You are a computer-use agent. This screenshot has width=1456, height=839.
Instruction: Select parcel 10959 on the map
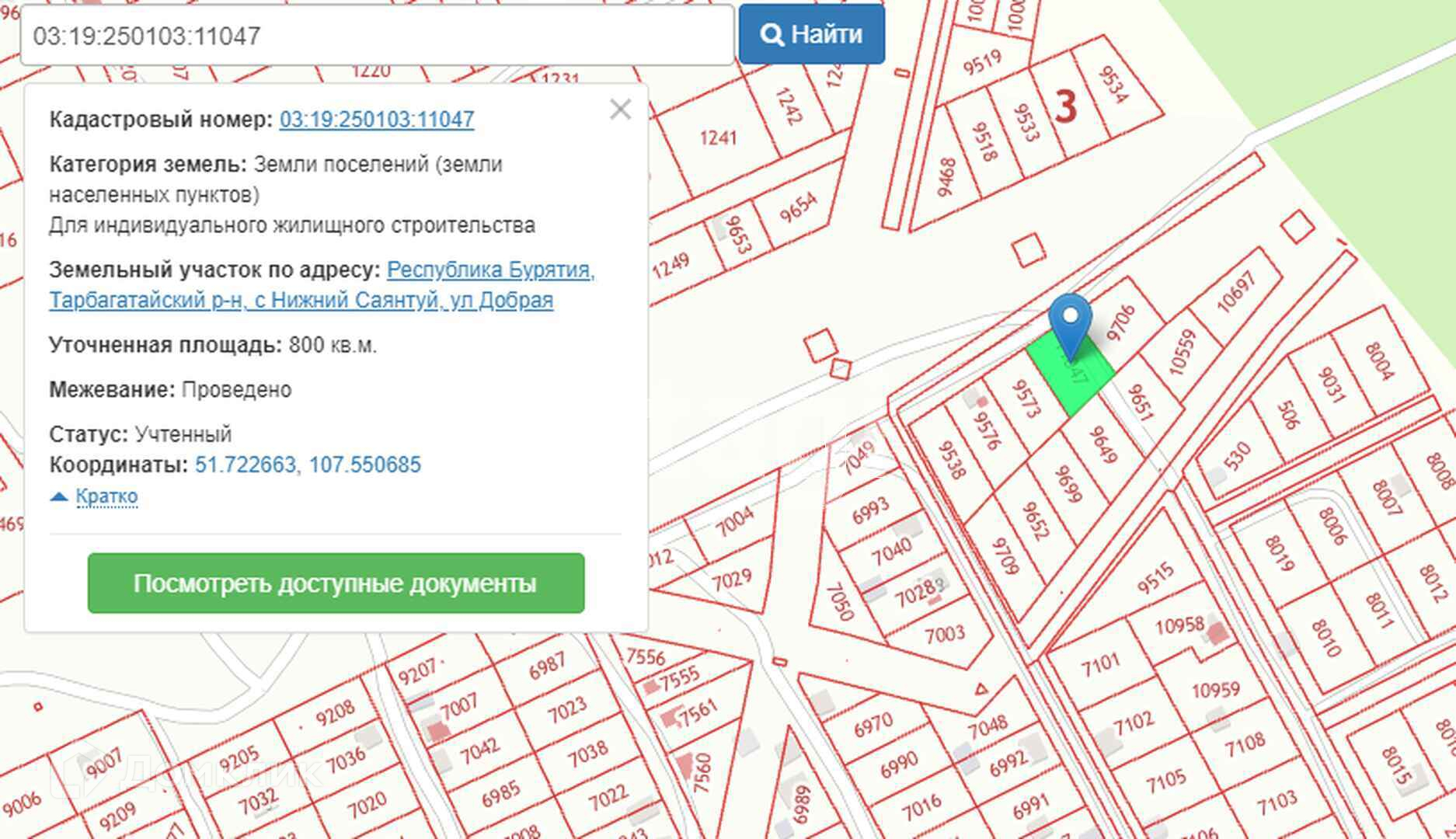click(x=1215, y=690)
